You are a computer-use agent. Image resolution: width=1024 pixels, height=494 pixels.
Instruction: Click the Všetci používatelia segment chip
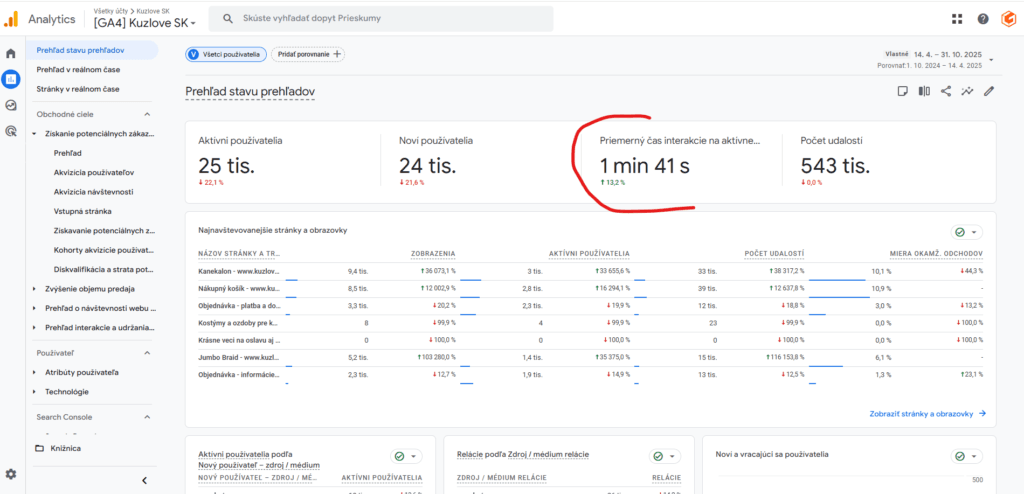point(226,54)
